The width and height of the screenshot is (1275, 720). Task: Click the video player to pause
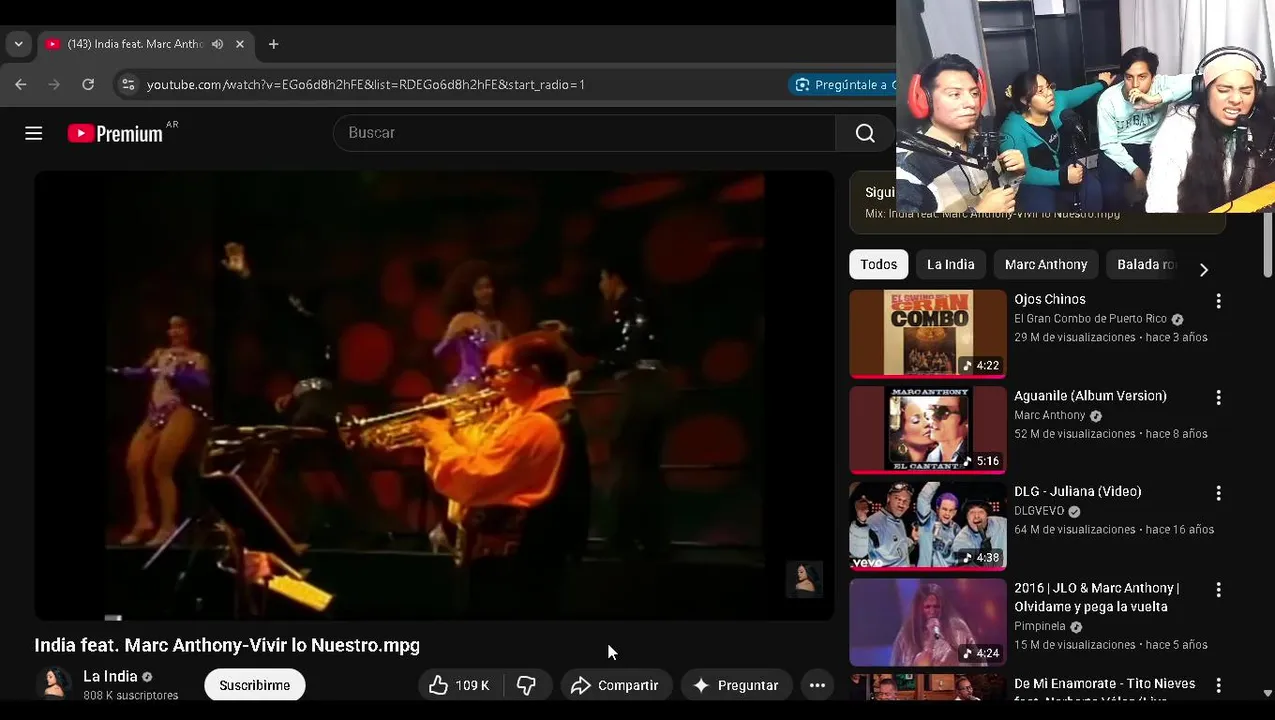pyautogui.click(x=434, y=395)
